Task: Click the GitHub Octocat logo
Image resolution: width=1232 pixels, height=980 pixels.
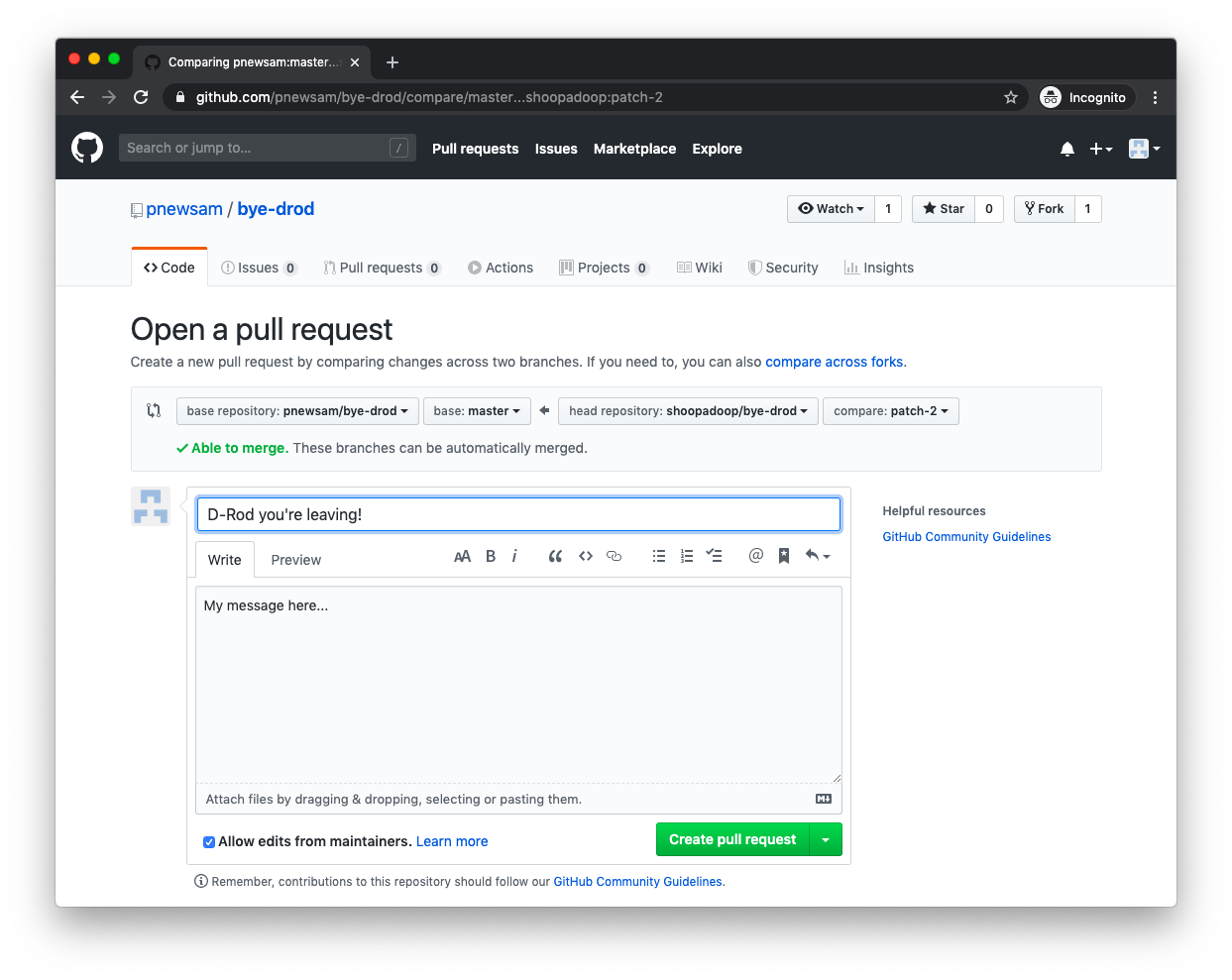Action: [x=87, y=148]
